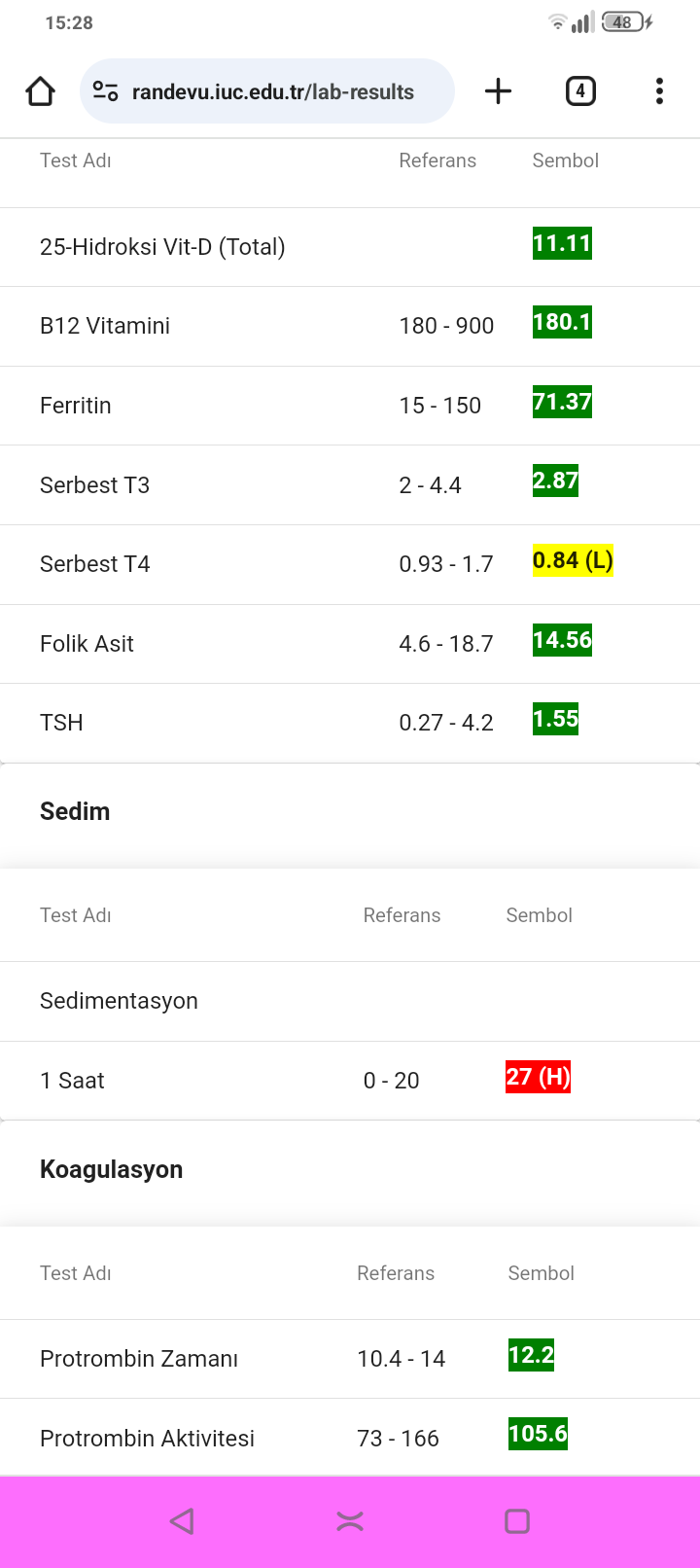Open the browser three-dot menu

659,91
